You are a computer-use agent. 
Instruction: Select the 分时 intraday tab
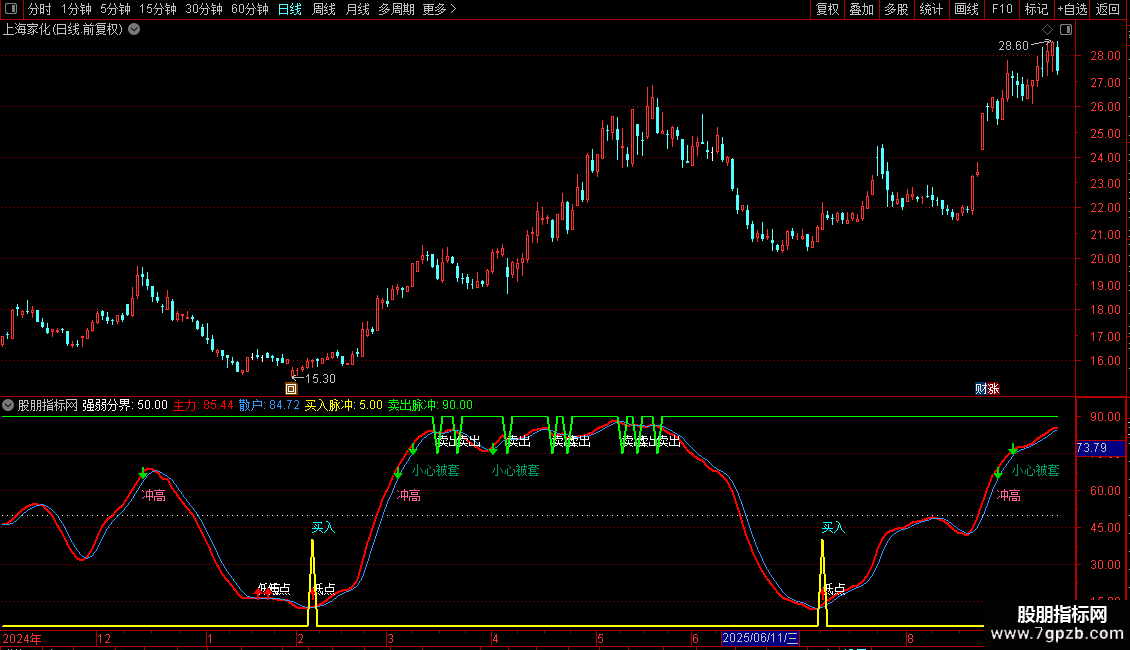(x=40, y=9)
